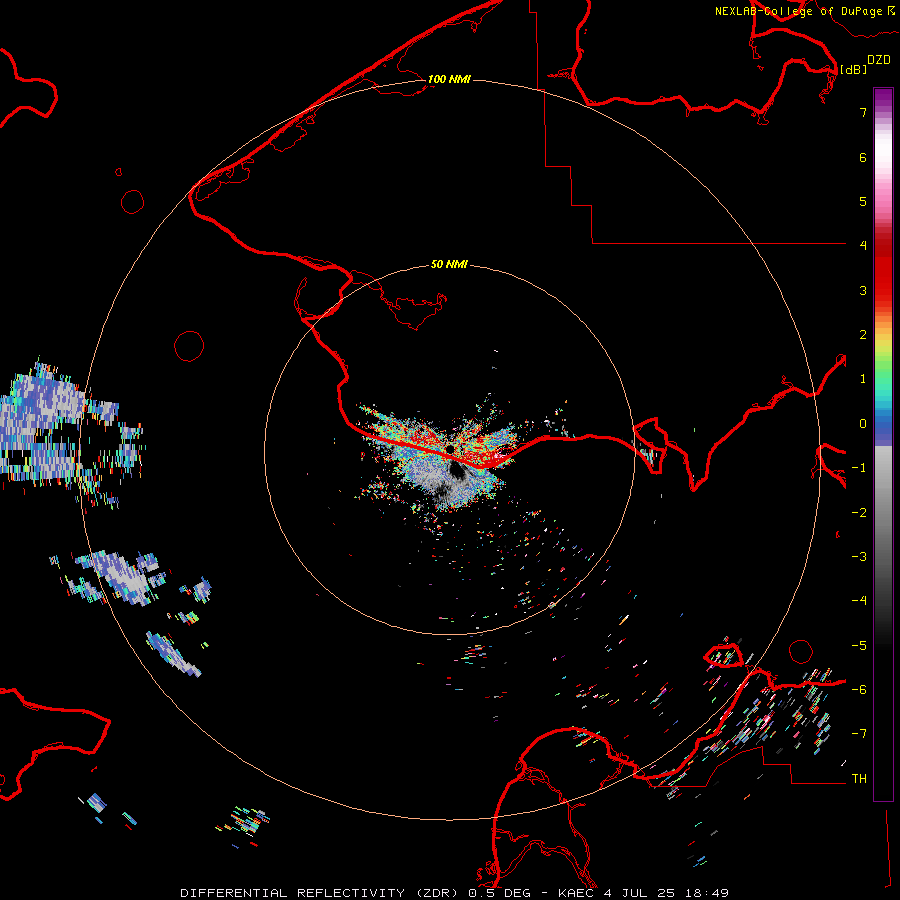Click the 2 dB tick label on the scale
Image resolution: width=900 pixels, height=900 pixels.
863,335
